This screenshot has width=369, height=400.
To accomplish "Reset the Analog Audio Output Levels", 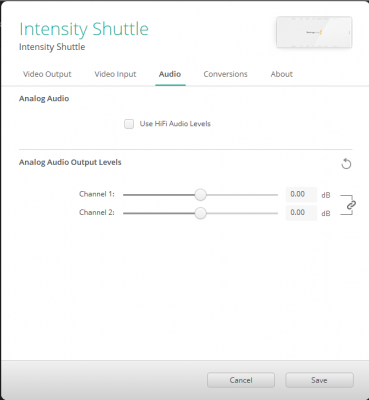I will coord(346,164).
